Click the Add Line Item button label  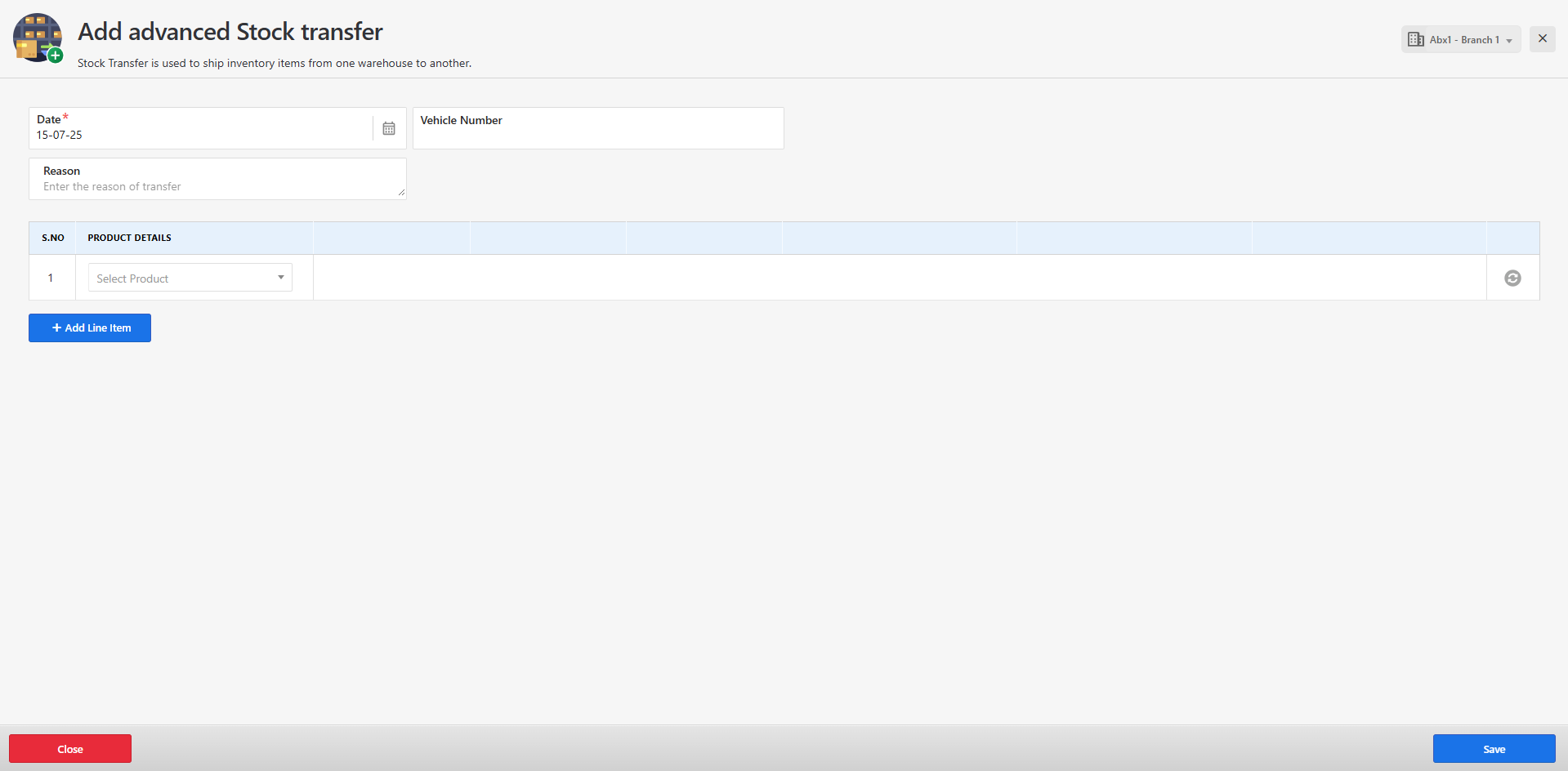pos(98,328)
